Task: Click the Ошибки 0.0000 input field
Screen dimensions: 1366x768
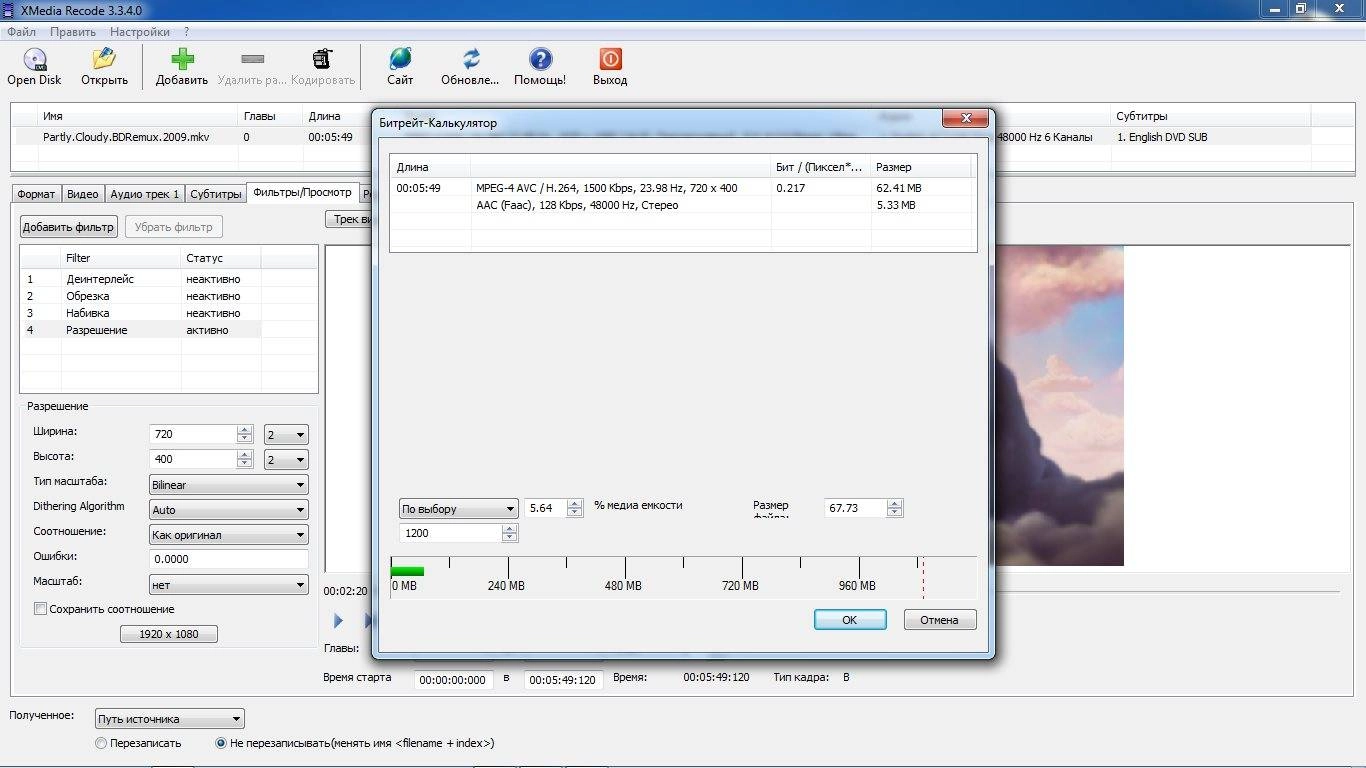Action: click(229, 559)
